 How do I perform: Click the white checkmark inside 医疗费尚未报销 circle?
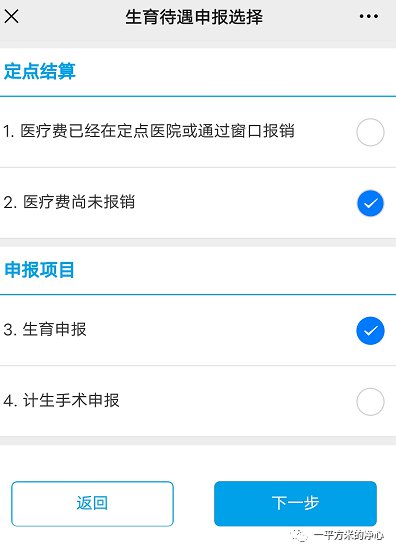(x=370, y=203)
